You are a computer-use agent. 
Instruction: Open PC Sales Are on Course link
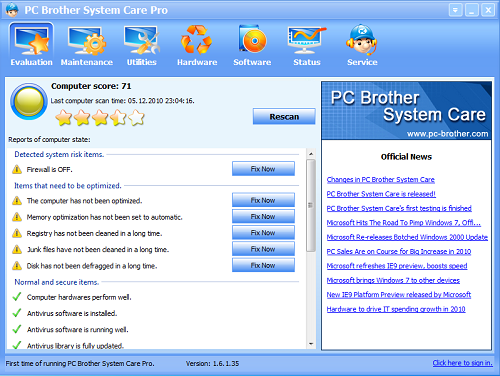399,251
